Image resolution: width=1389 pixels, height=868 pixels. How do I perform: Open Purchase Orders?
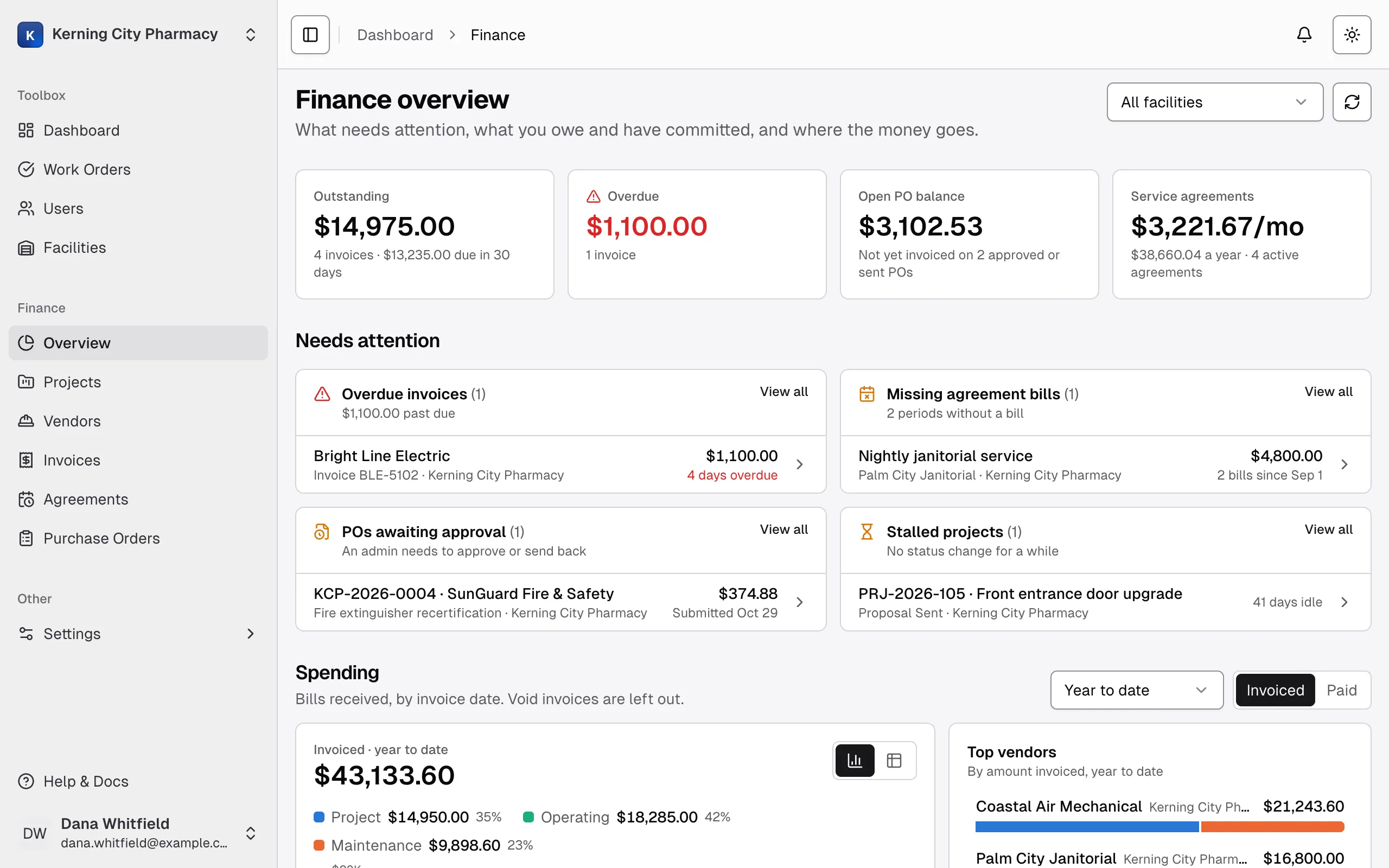tap(138, 538)
